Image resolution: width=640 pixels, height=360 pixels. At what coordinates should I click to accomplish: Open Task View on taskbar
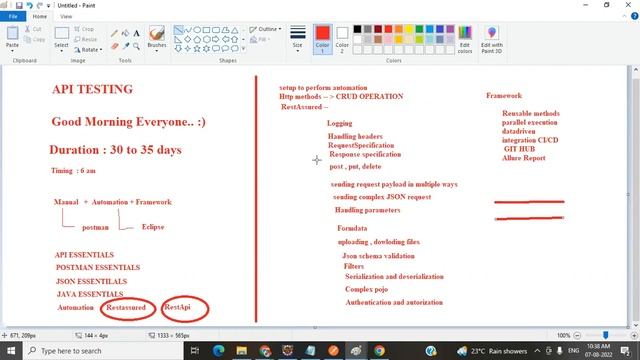pos(195,351)
